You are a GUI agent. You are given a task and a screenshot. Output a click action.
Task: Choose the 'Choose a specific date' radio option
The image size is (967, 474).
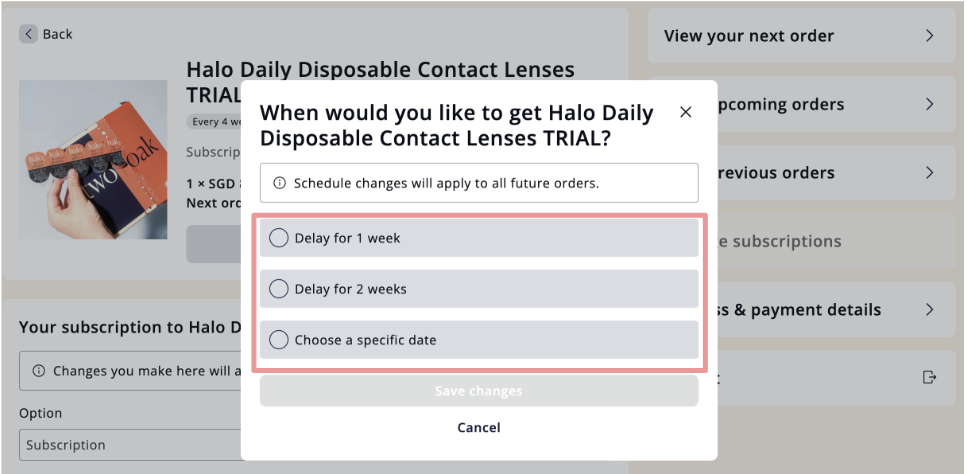[279, 340]
